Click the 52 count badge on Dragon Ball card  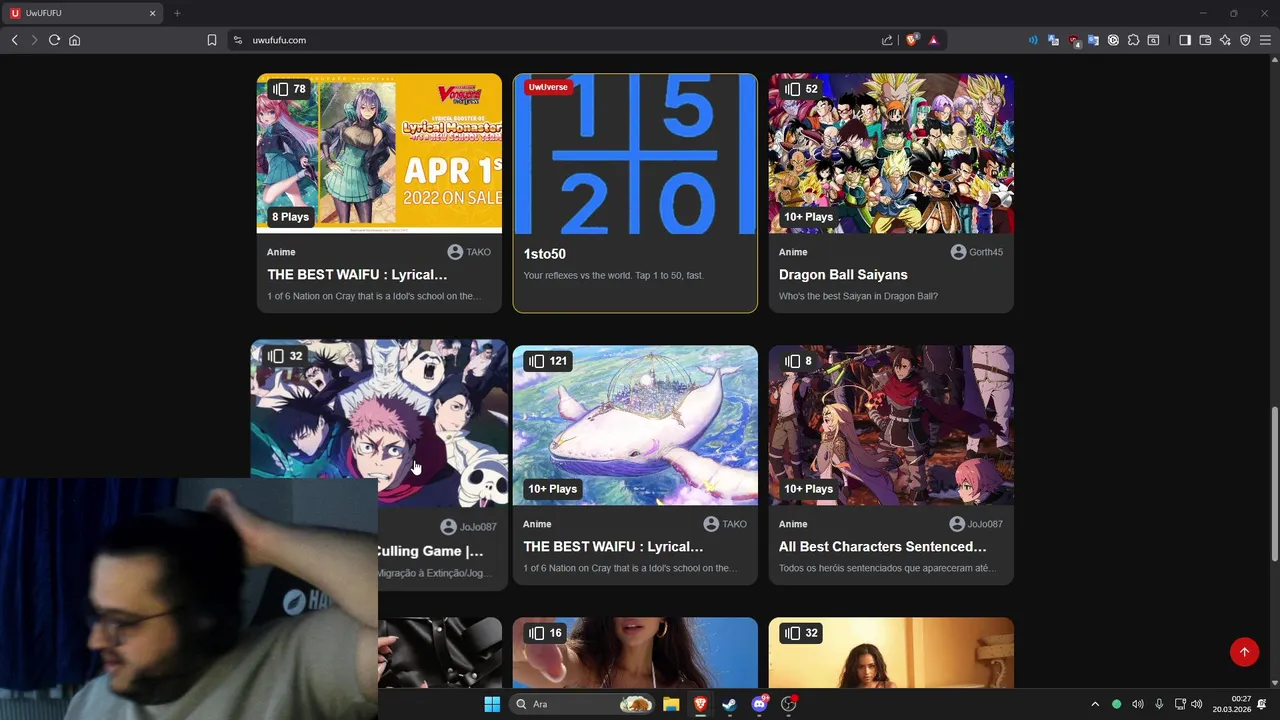(801, 89)
